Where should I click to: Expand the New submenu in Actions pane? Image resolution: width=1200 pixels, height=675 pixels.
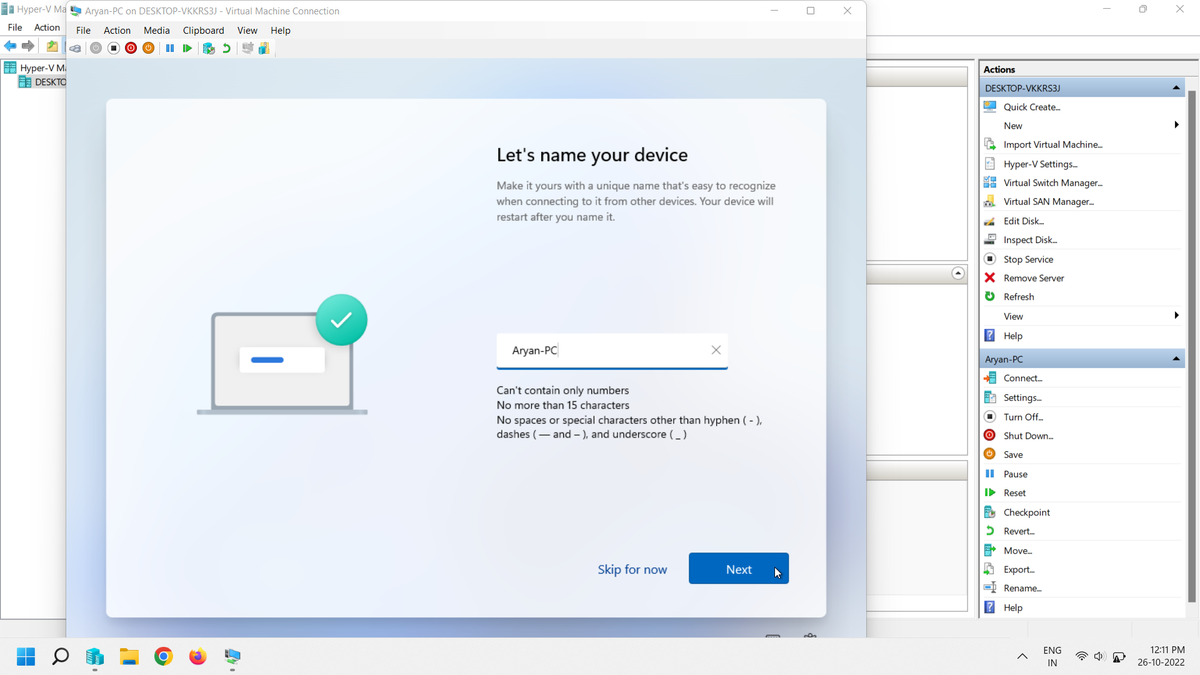point(1176,125)
